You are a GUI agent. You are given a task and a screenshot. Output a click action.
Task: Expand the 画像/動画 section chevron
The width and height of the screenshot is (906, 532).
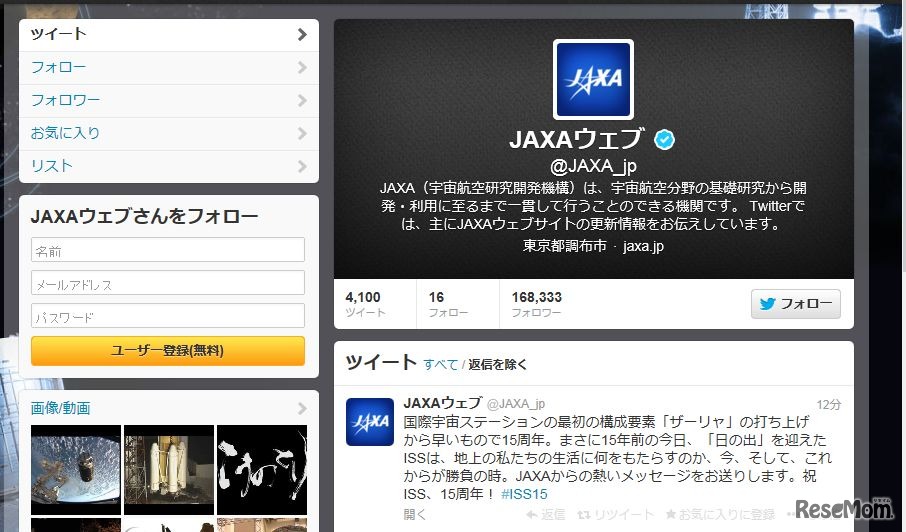pyautogui.click(x=302, y=408)
